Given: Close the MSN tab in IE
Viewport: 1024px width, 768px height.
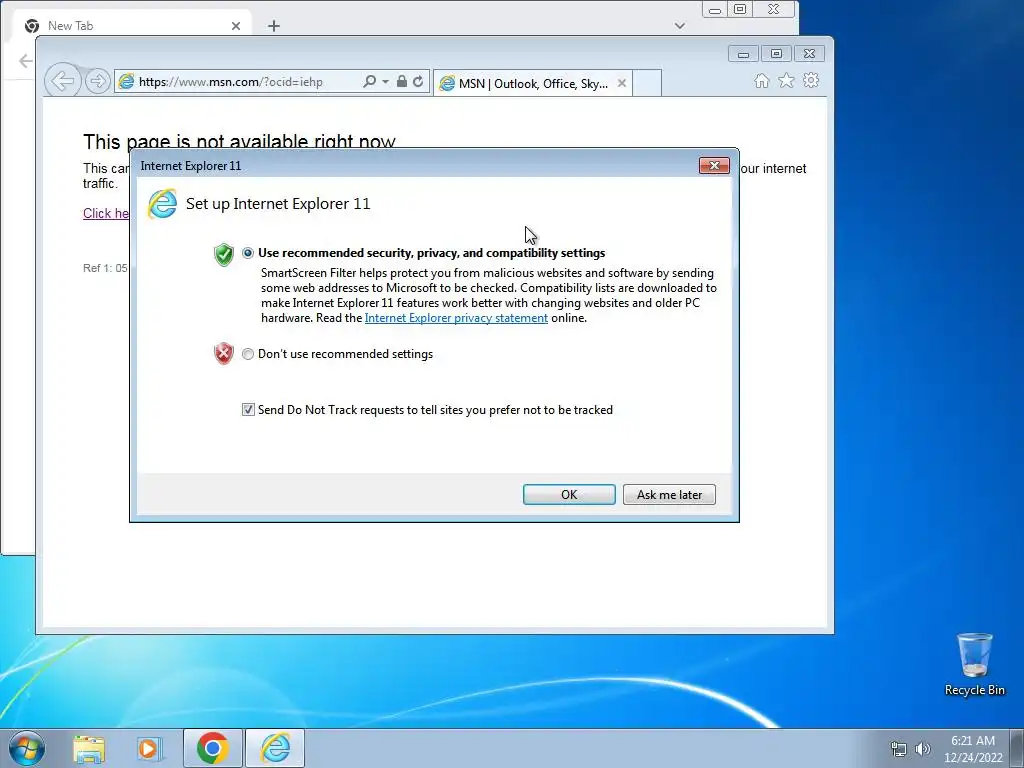Looking at the screenshot, I should click(622, 83).
